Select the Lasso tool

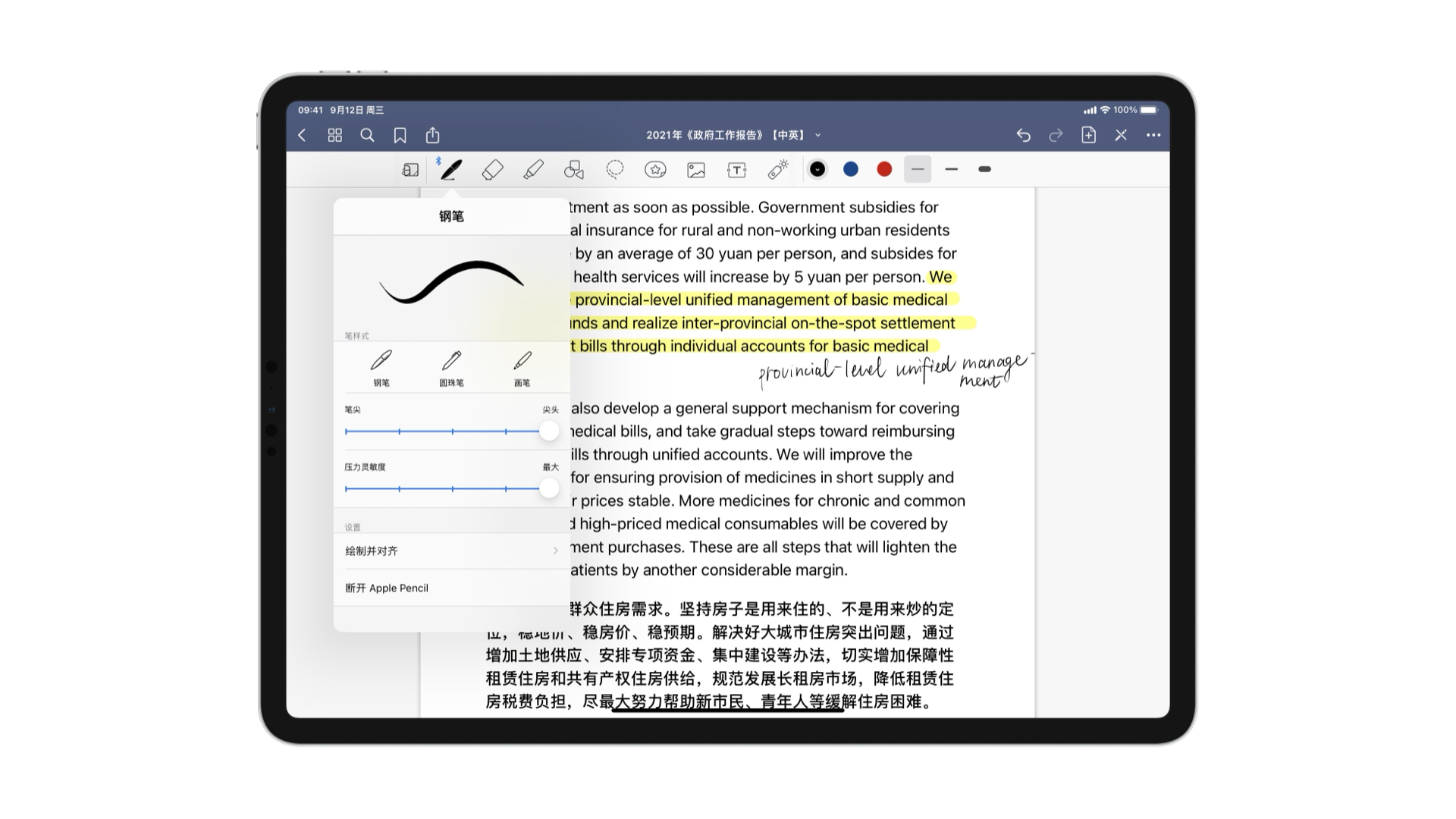(615, 170)
